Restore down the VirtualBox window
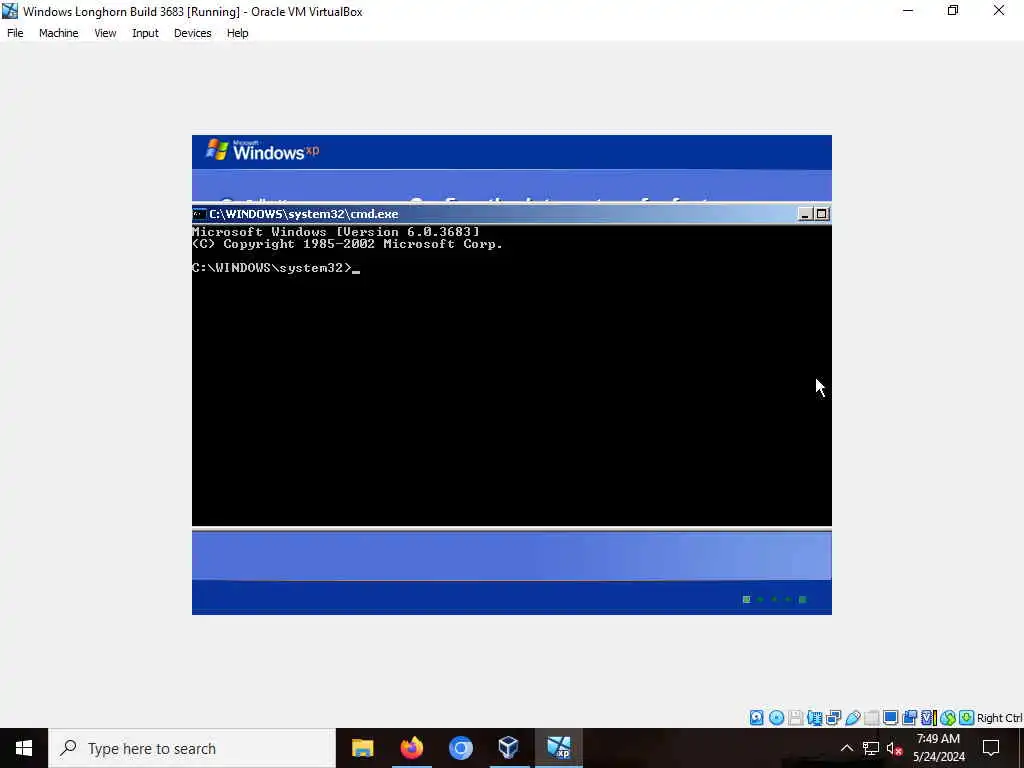Screen dimensions: 1024x768 point(953,11)
